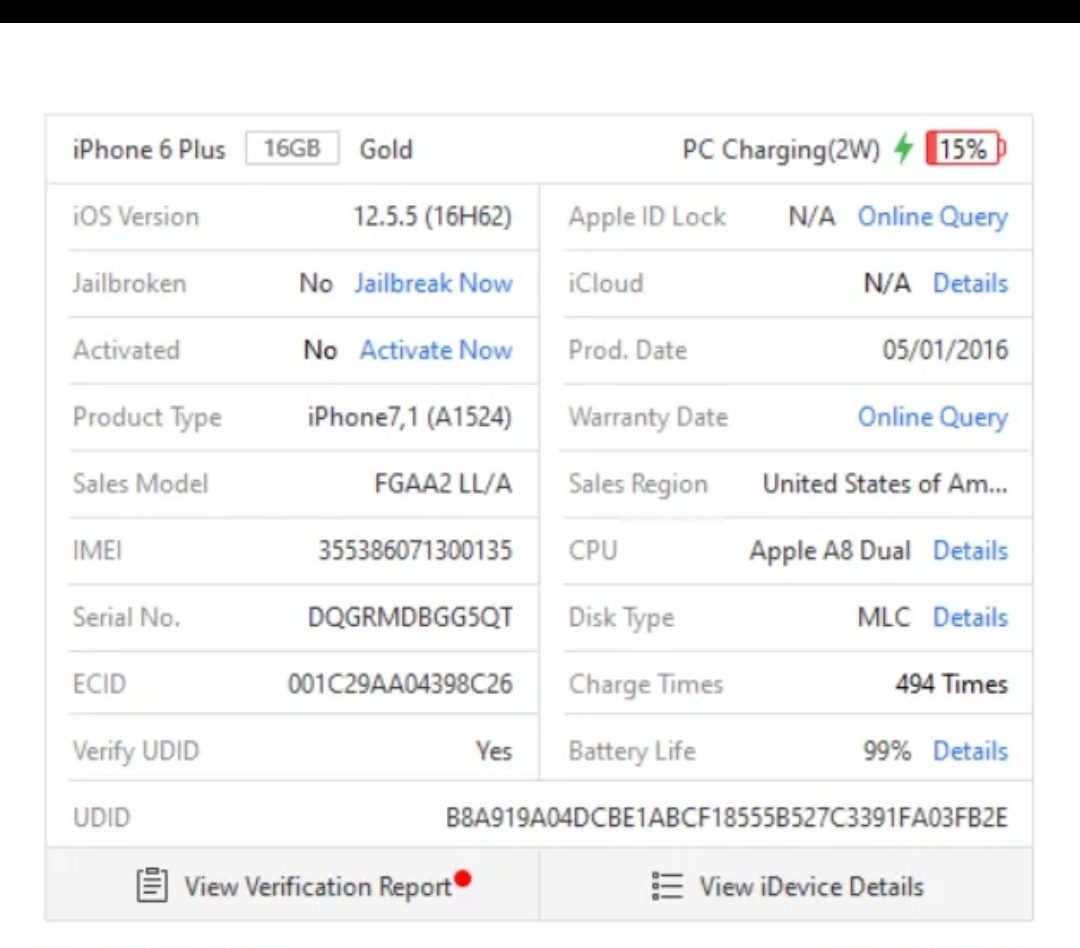Select serial number DQGRMDBGG5QT
Viewport: 1080px width, 948px height.
(410, 617)
